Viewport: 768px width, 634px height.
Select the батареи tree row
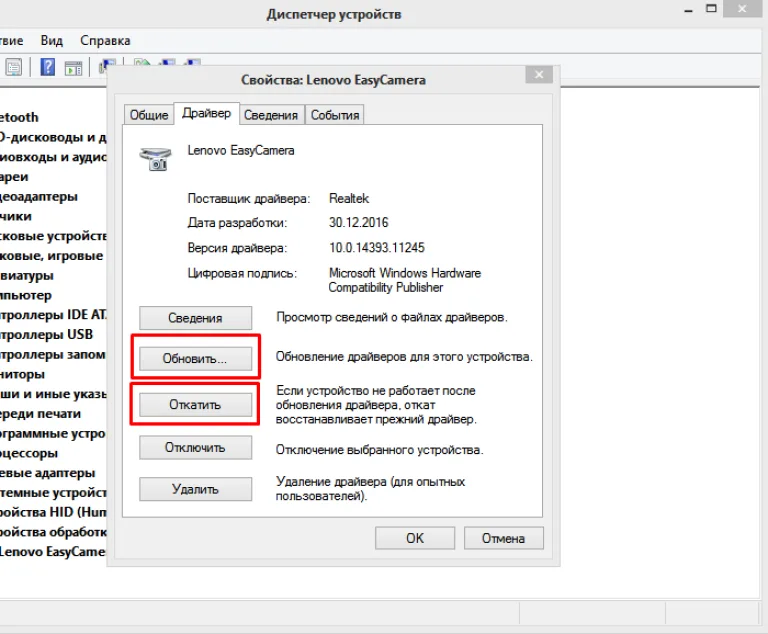(x=14, y=177)
